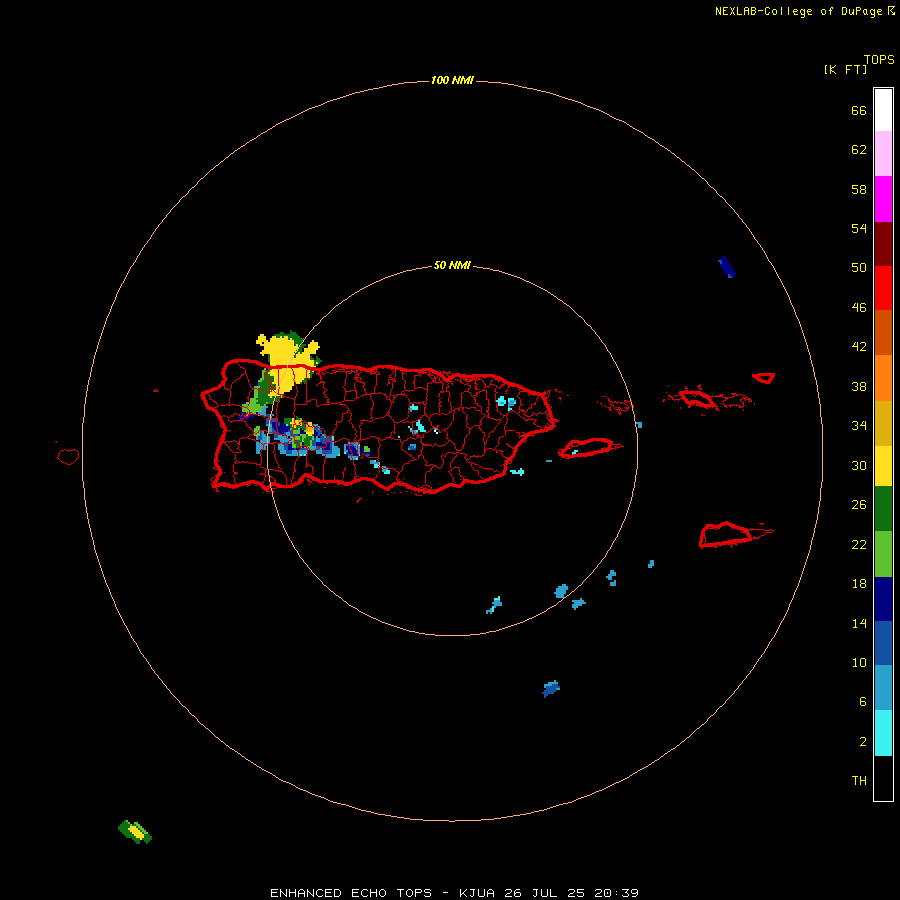Click the bright red legend swatch
This screenshot has height=900, width=900.
(x=883, y=288)
